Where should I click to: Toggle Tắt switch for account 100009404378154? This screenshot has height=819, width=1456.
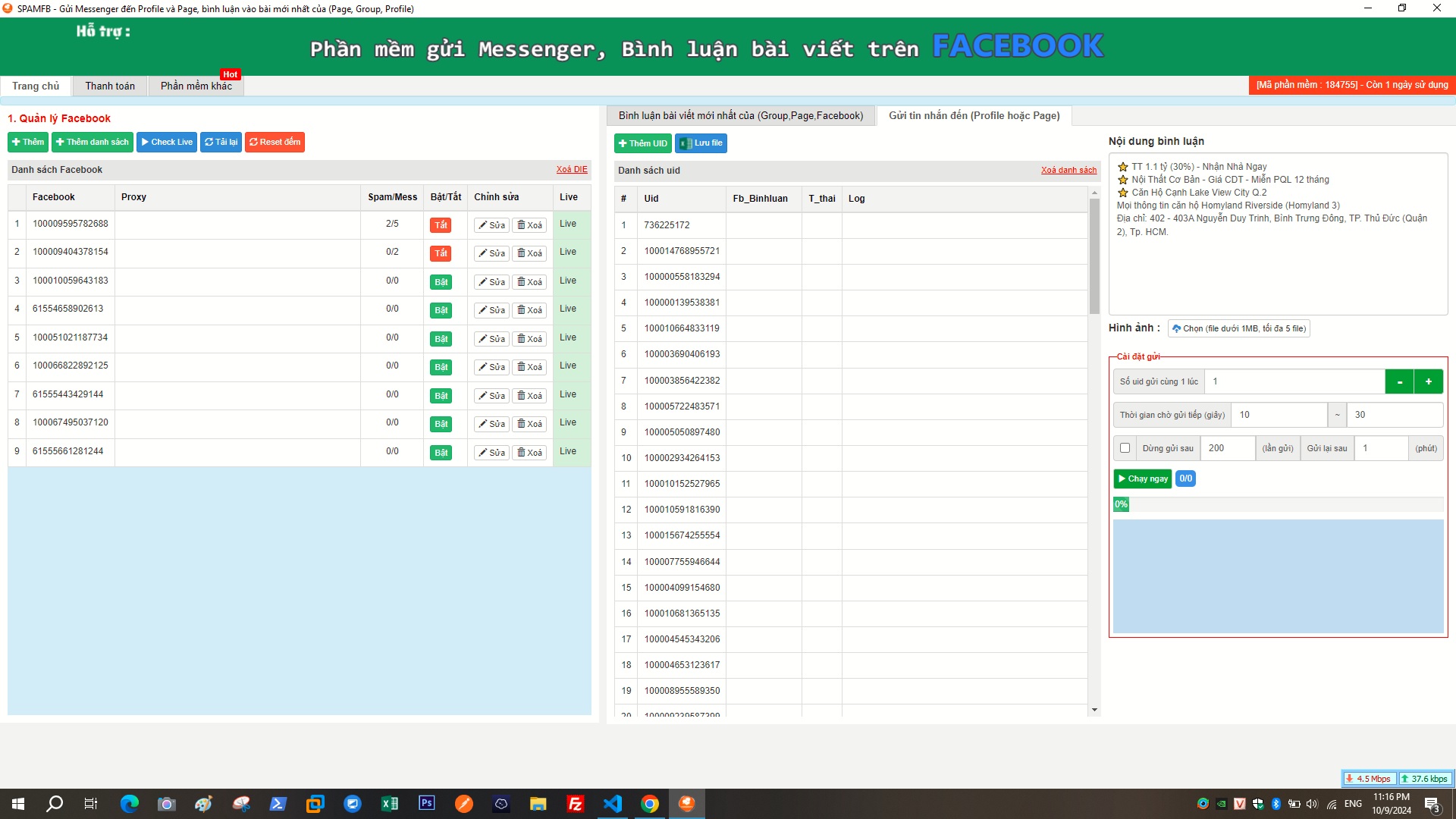(441, 253)
